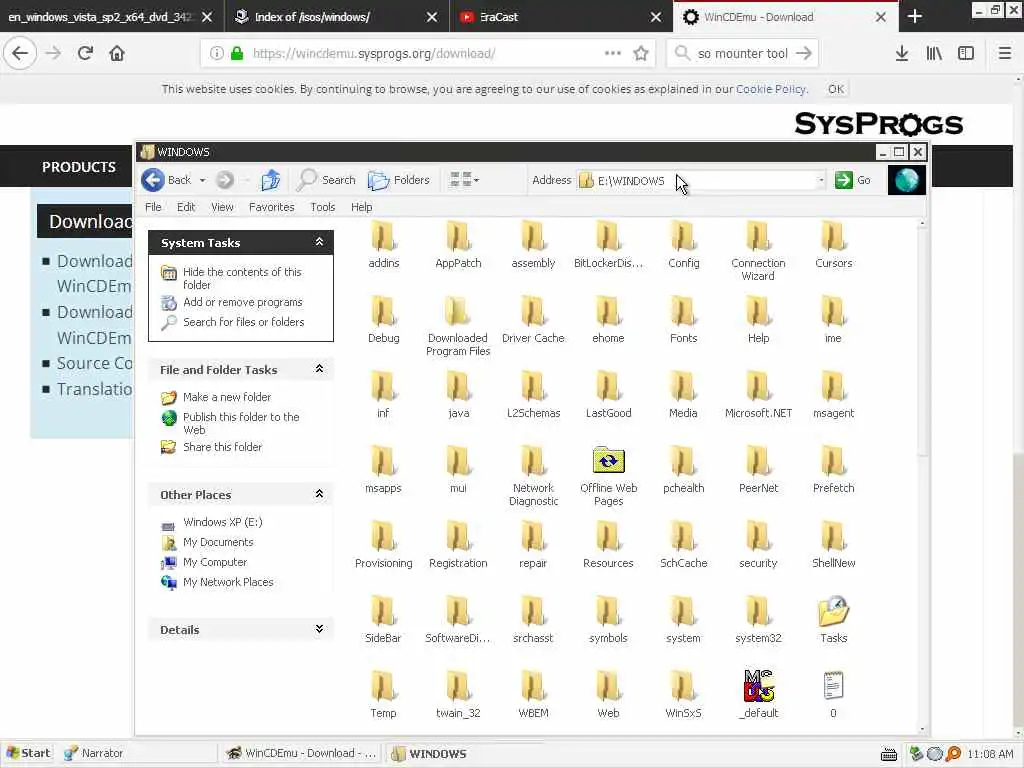Select the addins folder icon

coord(383,237)
